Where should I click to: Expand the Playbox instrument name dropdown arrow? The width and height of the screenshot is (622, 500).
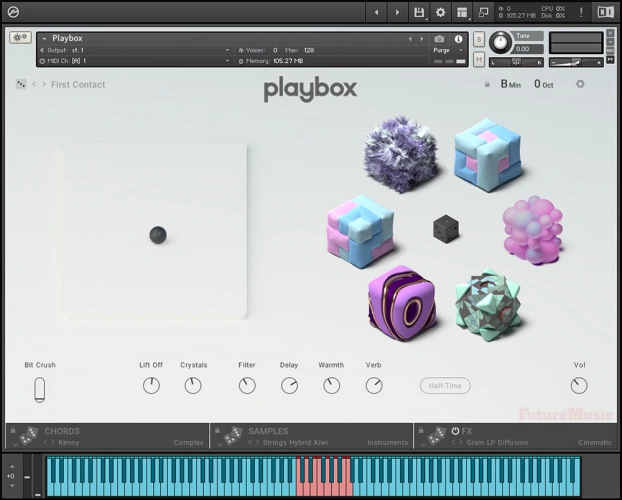44,39
